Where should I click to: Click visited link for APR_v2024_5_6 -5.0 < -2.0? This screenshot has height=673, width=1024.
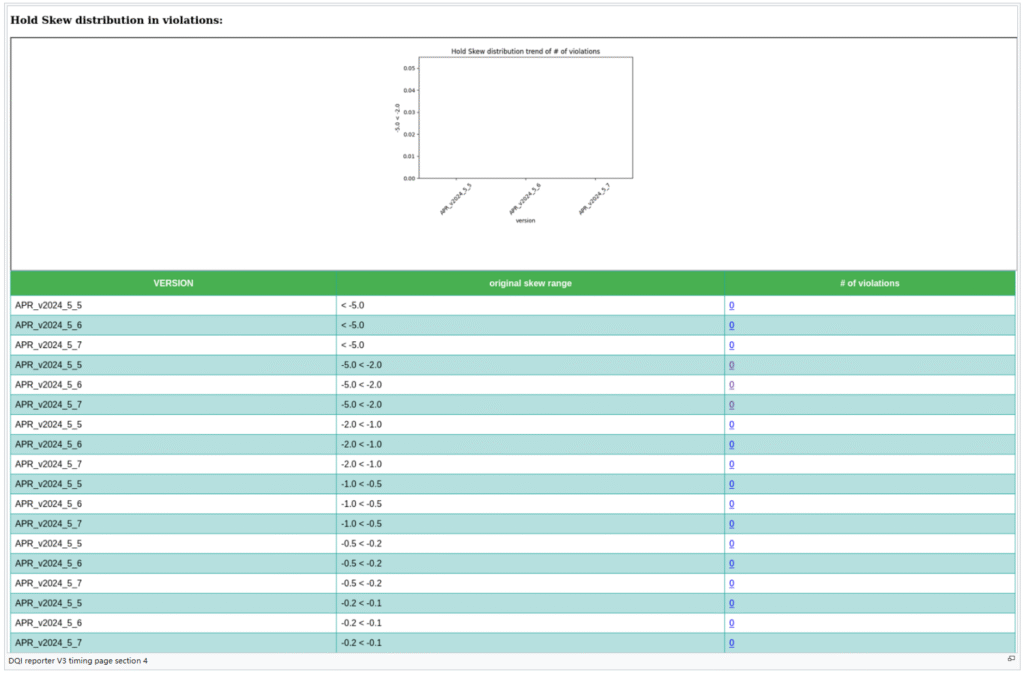tap(731, 385)
